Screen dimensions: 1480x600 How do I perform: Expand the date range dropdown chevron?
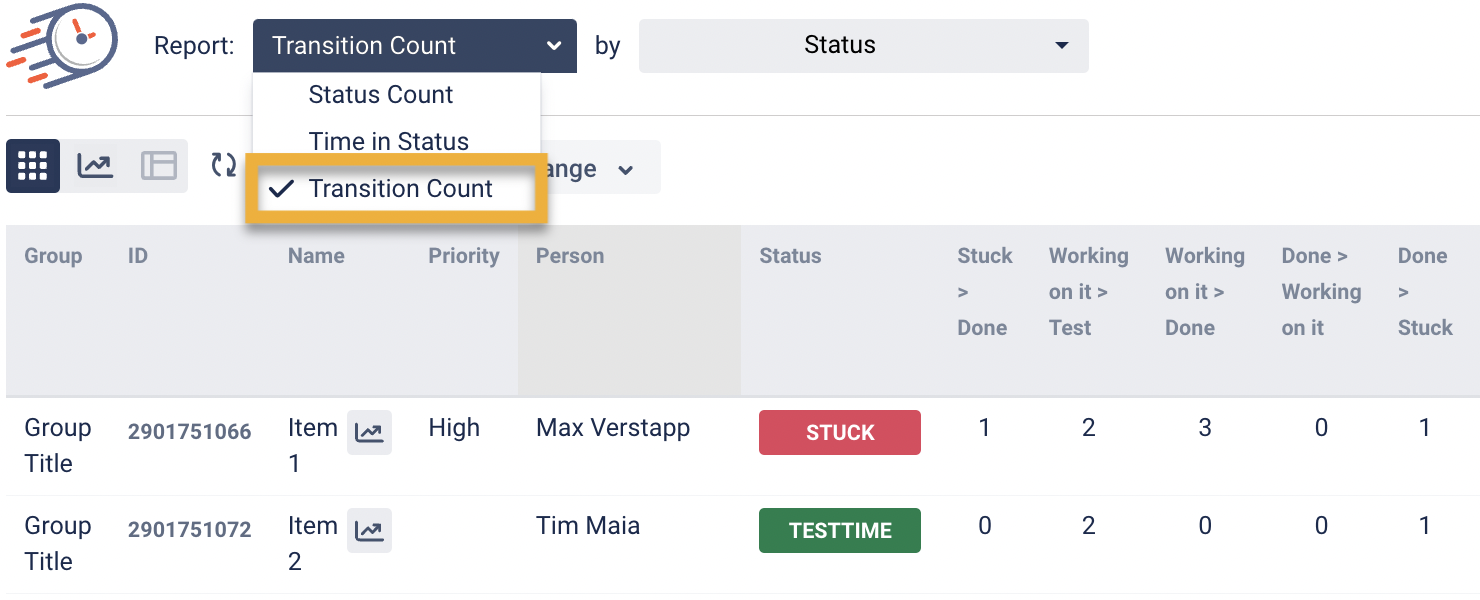pyautogui.click(x=626, y=170)
